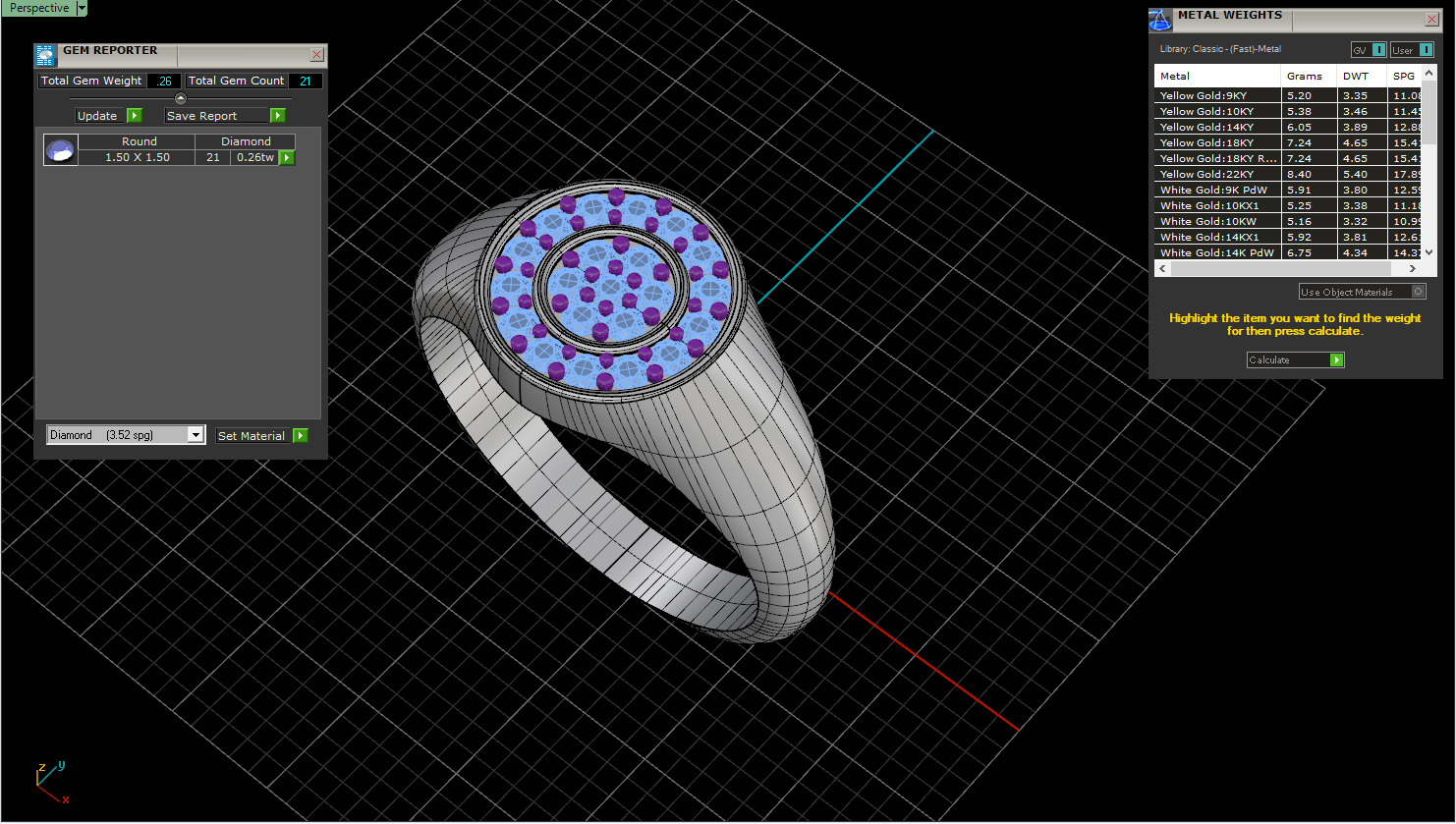Open the Diamond (3.52 spg) material dropdown

point(126,435)
